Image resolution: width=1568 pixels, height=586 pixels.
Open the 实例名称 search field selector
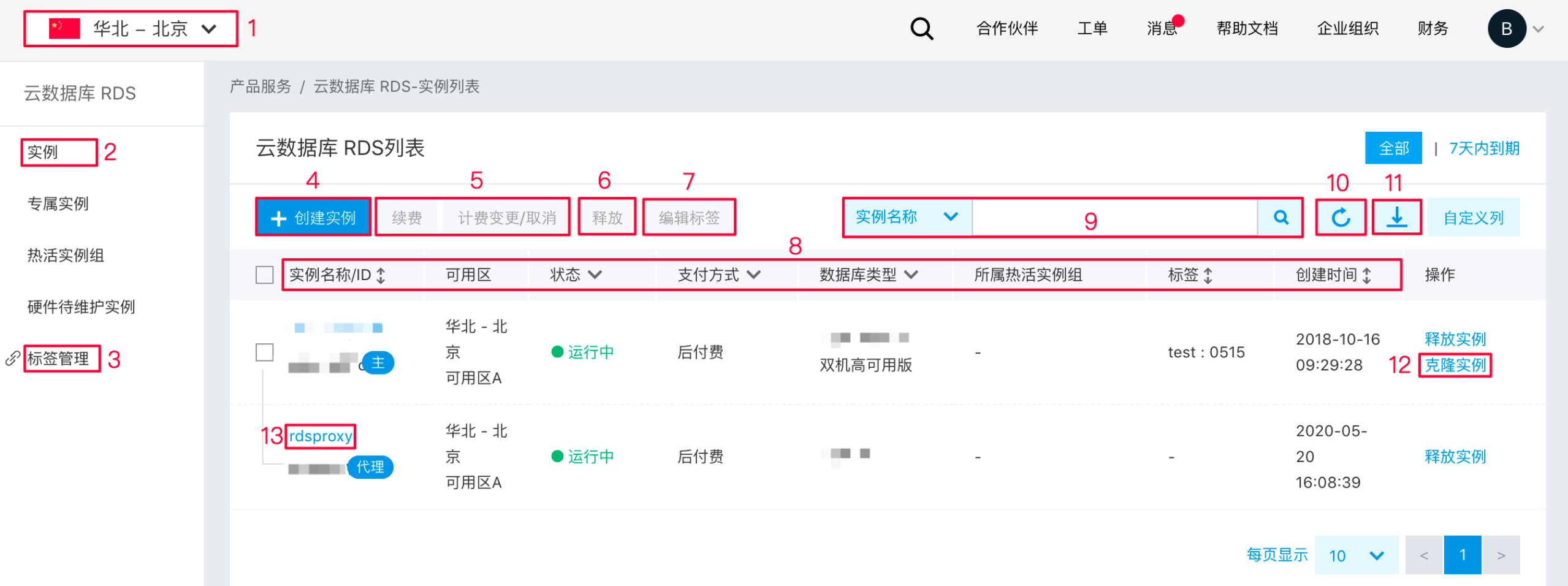[907, 217]
